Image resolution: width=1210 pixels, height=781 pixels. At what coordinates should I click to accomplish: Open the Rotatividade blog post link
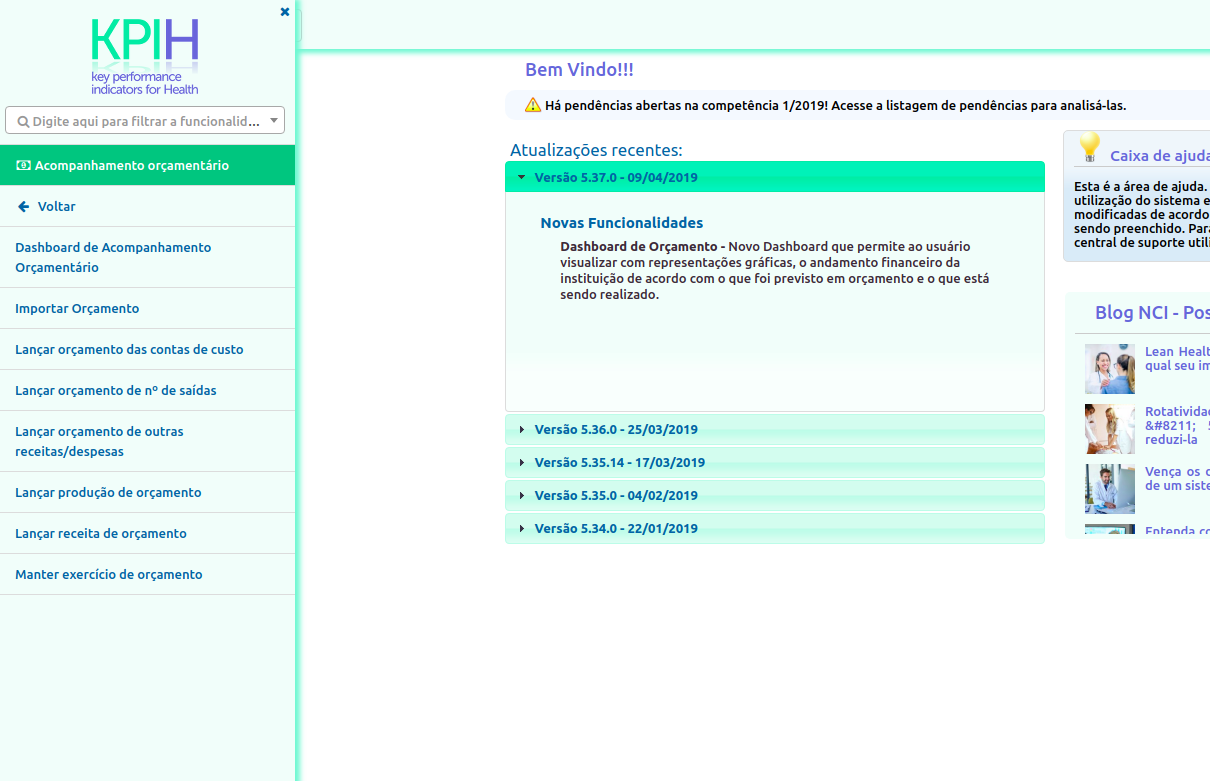coord(1177,425)
